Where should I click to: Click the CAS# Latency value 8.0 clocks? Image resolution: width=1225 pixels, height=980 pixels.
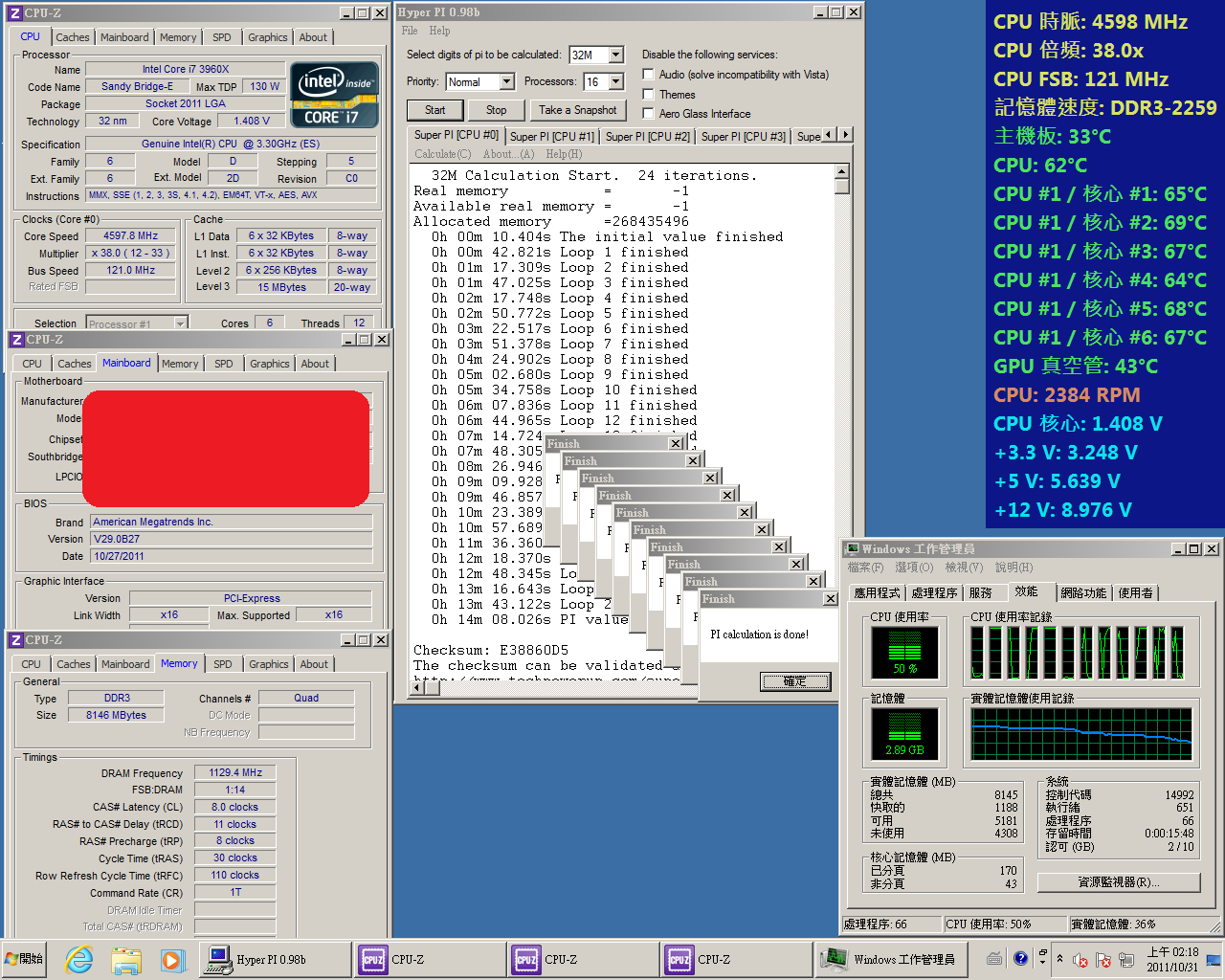click(x=235, y=808)
